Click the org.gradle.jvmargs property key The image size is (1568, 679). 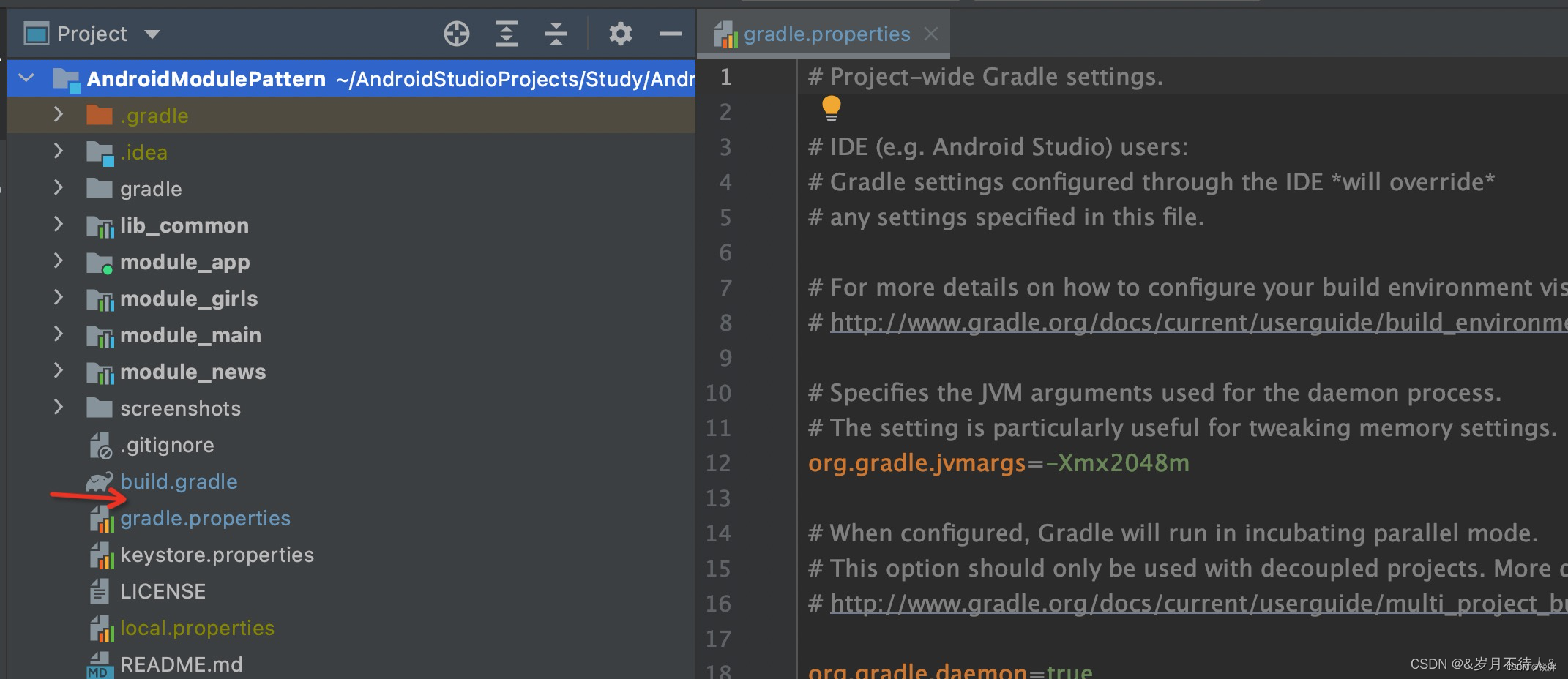[x=917, y=463]
